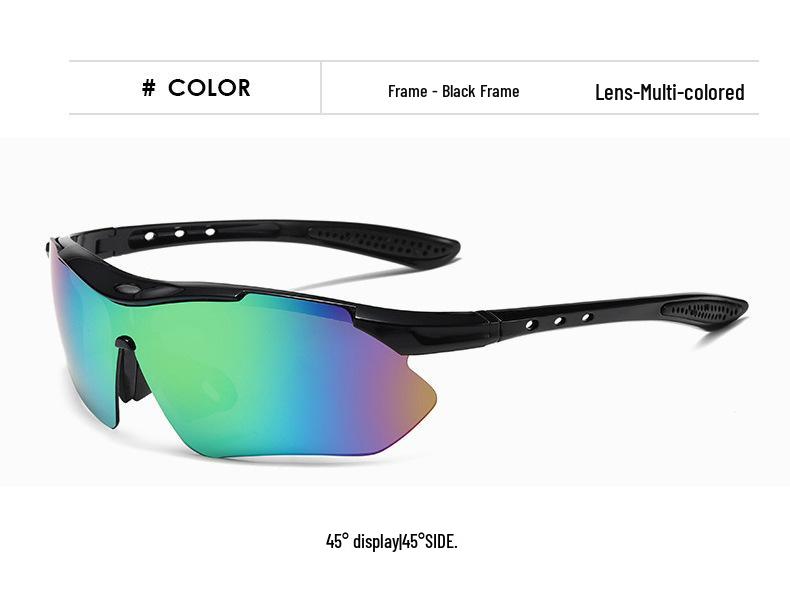The height and width of the screenshot is (600, 790).
Task: Click the three vent holes on the right arm
Action: click(x=558, y=321)
